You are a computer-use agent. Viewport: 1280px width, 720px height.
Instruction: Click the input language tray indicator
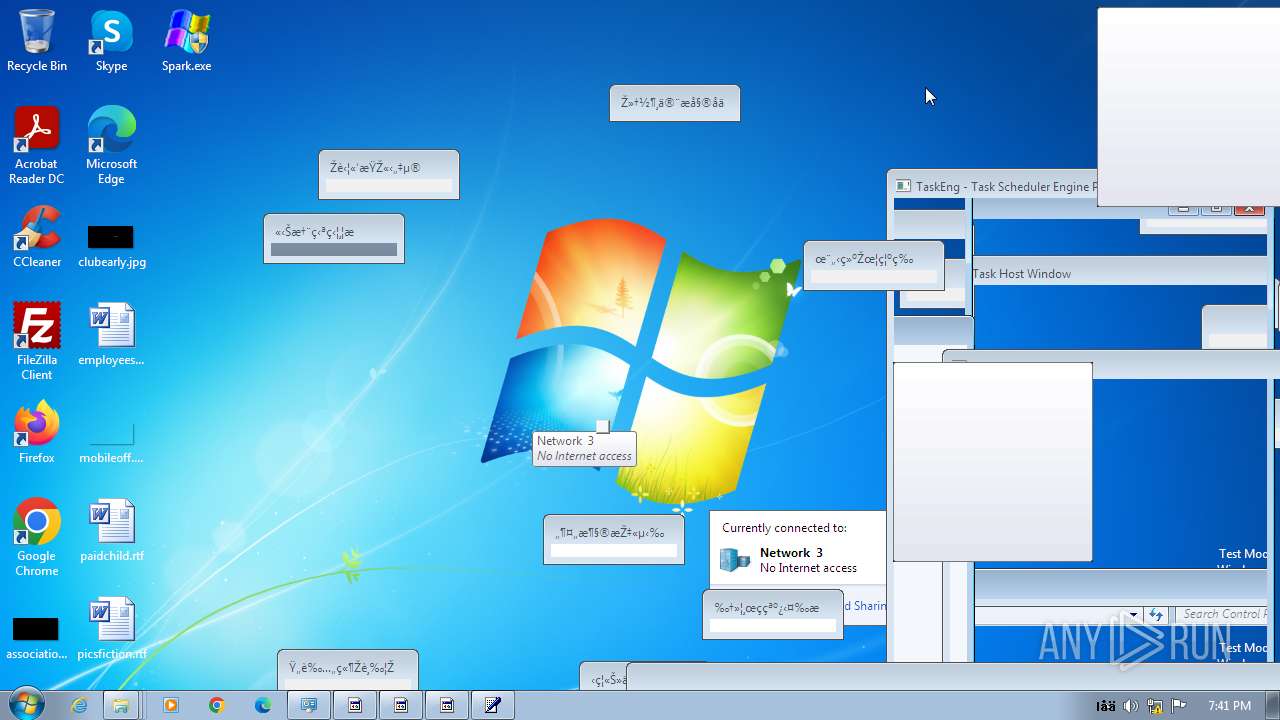(x=1105, y=706)
